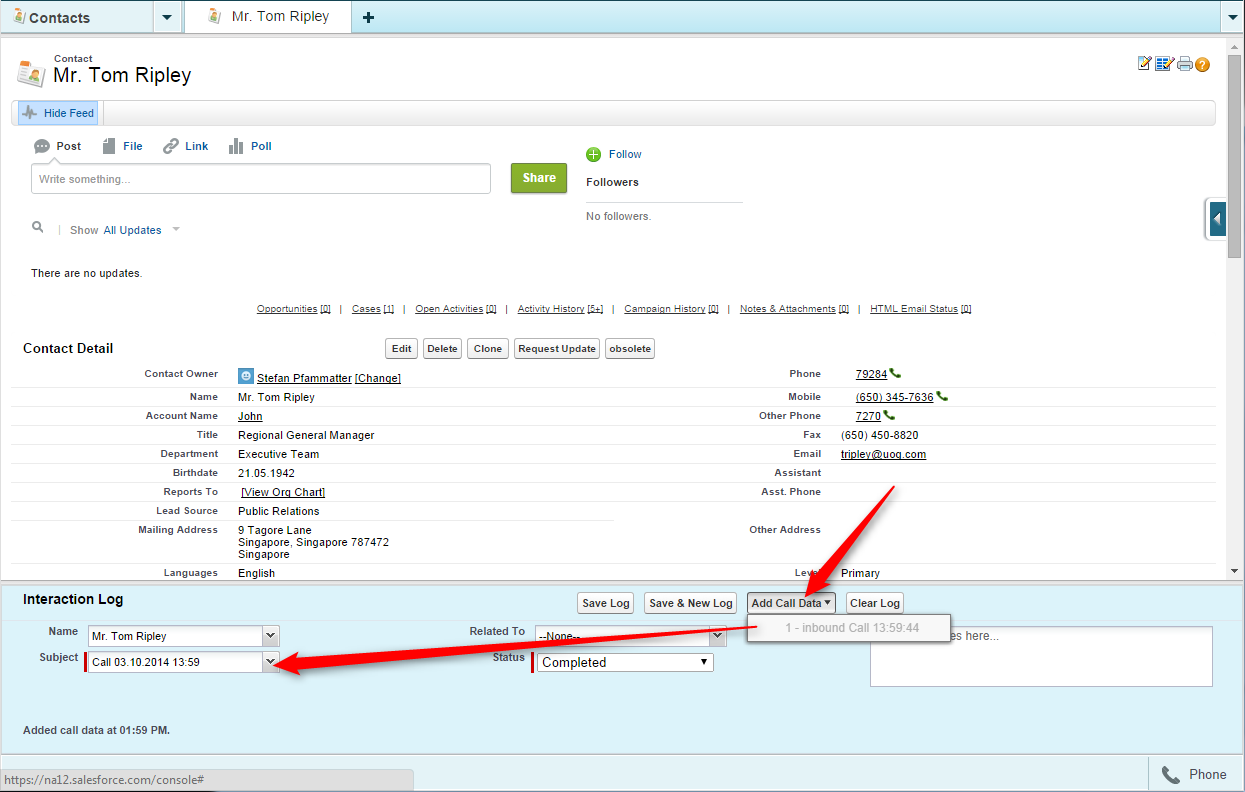Open the Name combo box arrow

270,636
